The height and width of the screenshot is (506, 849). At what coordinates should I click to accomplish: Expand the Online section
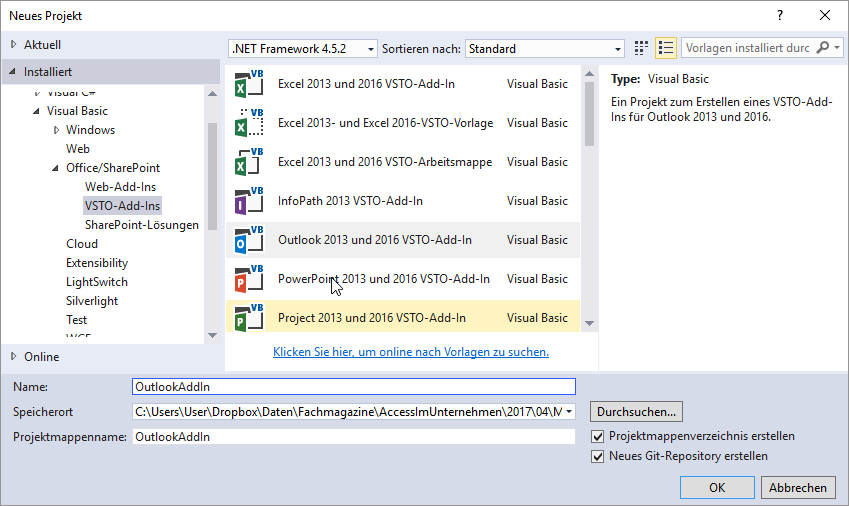(x=14, y=356)
